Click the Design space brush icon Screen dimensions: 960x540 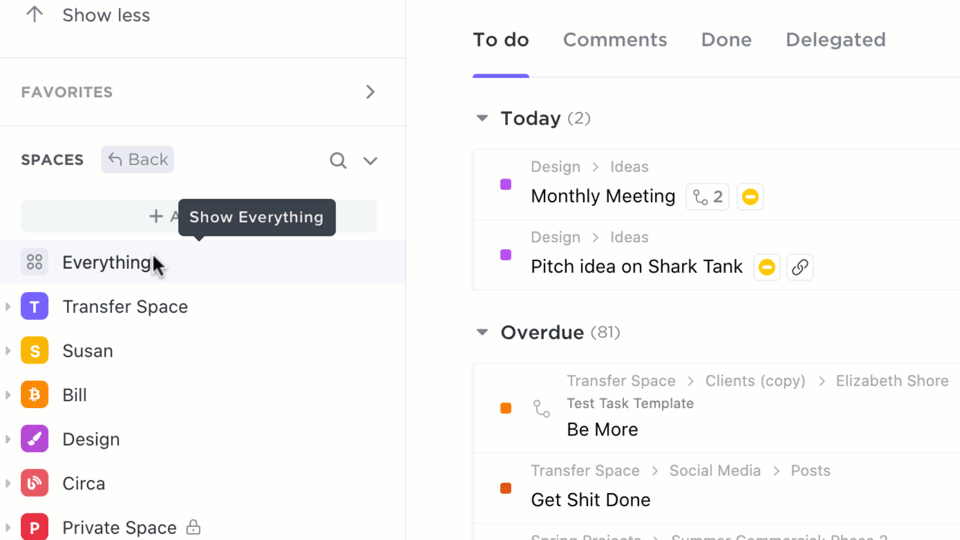click(x=35, y=439)
